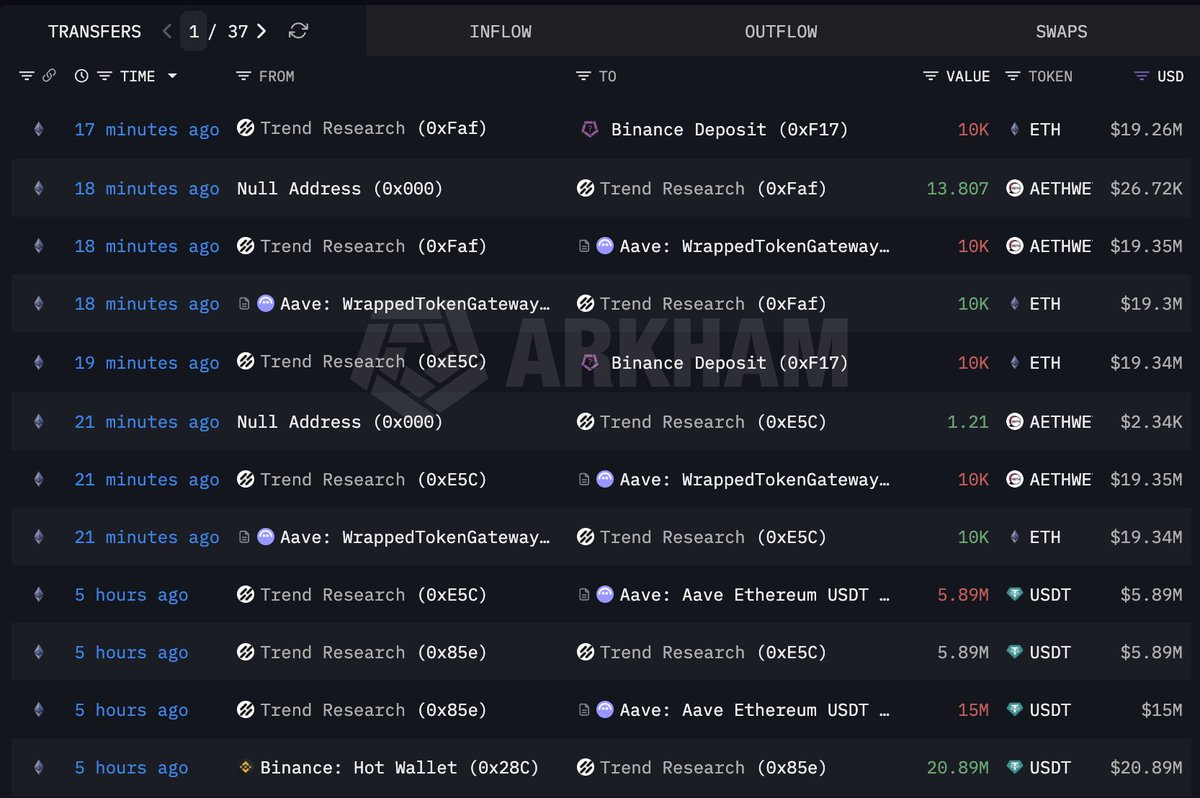This screenshot has height=798, width=1200.
Task: Open Aave: WrappedTokenGateway sender in the $19.3M row
Action: point(415,304)
